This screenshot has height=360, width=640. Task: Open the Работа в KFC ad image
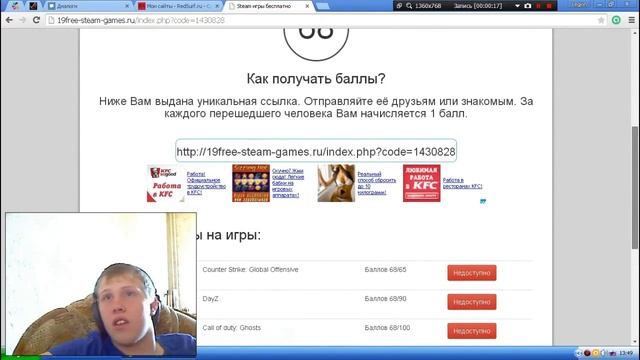(165, 183)
